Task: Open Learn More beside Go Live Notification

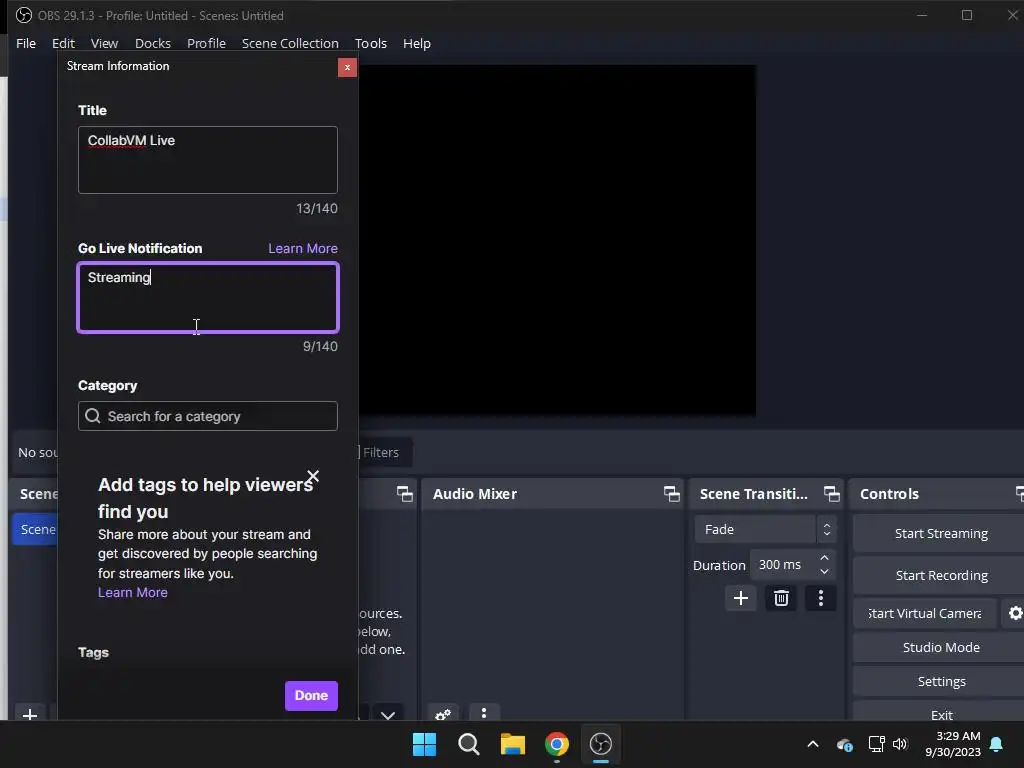Action: [x=303, y=248]
